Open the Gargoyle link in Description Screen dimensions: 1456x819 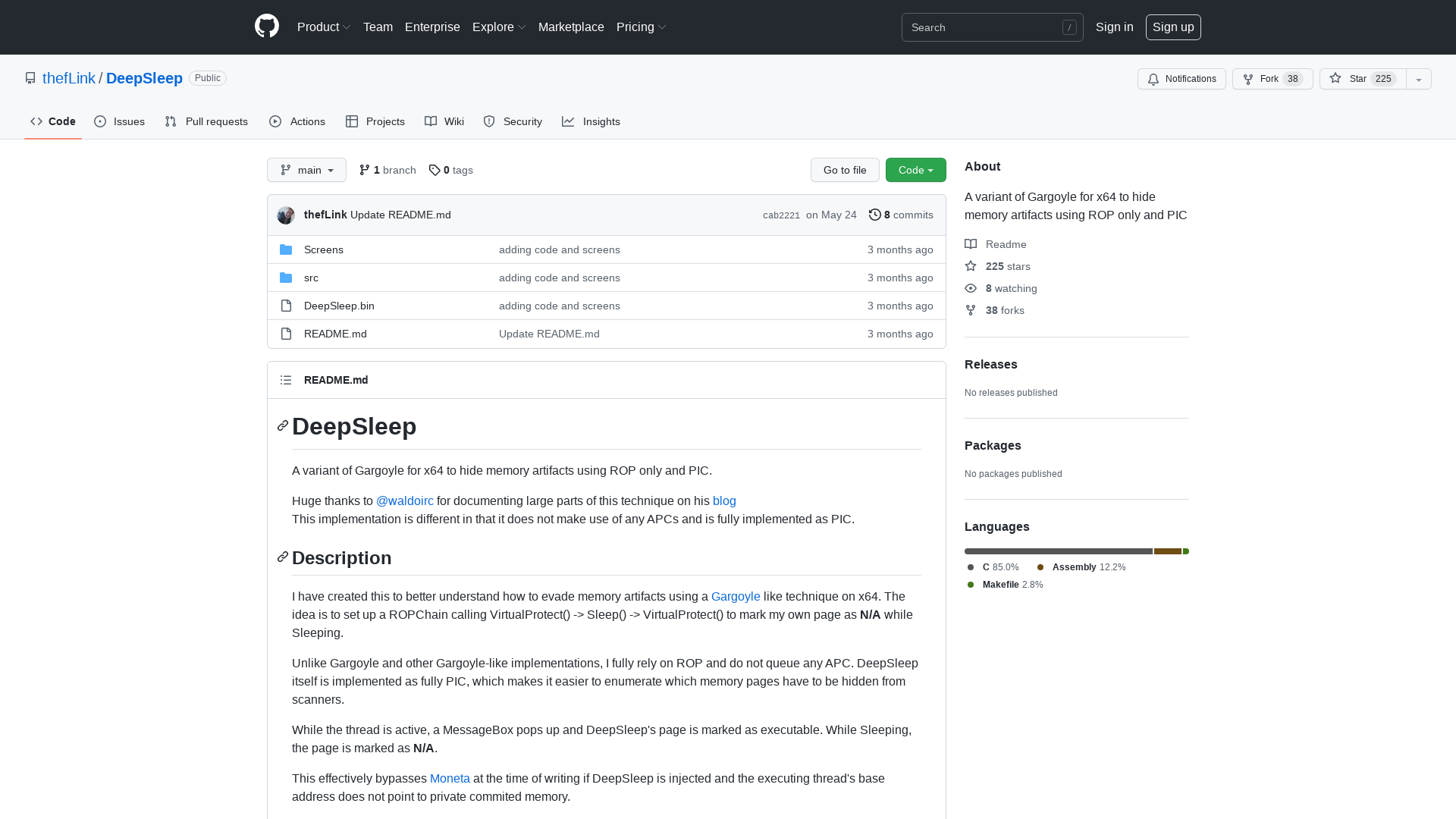(736, 597)
